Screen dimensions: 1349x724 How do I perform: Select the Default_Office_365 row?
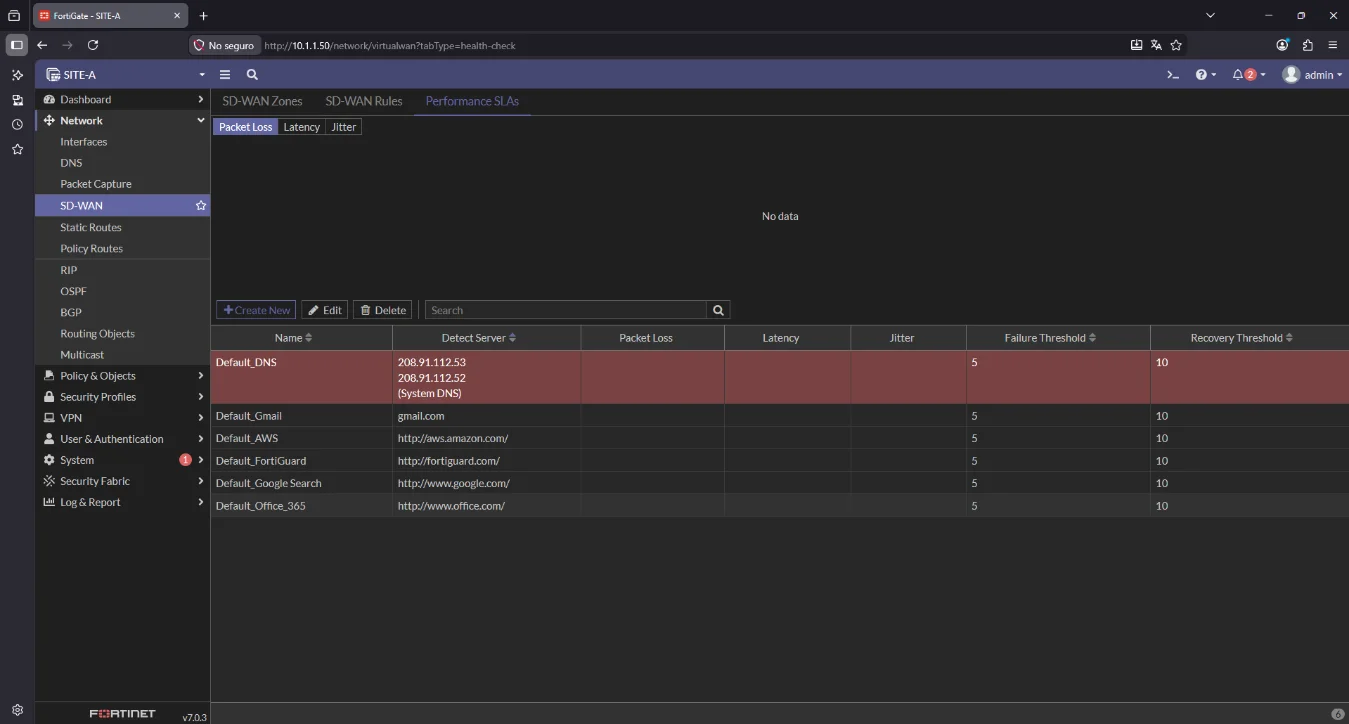click(780, 506)
